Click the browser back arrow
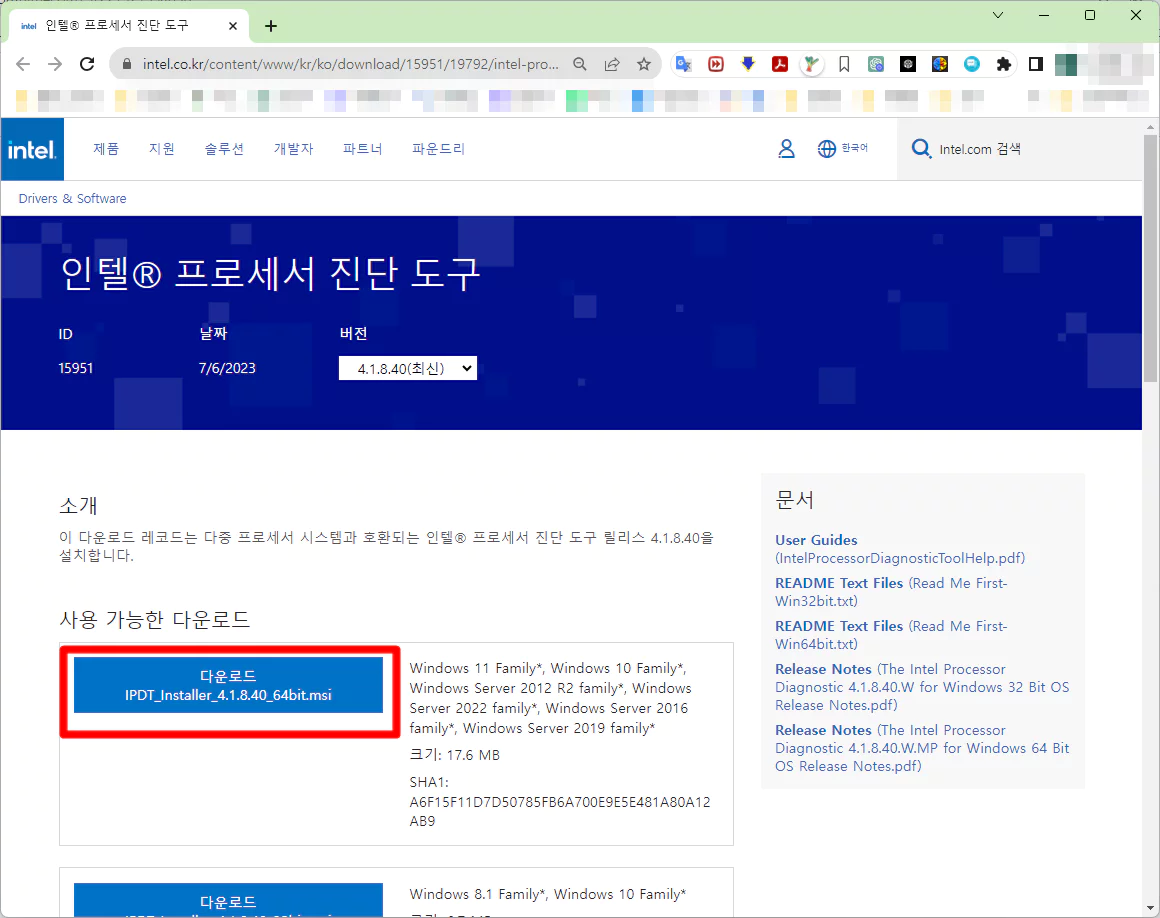This screenshot has height=918, width=1160. click(23, 64)
